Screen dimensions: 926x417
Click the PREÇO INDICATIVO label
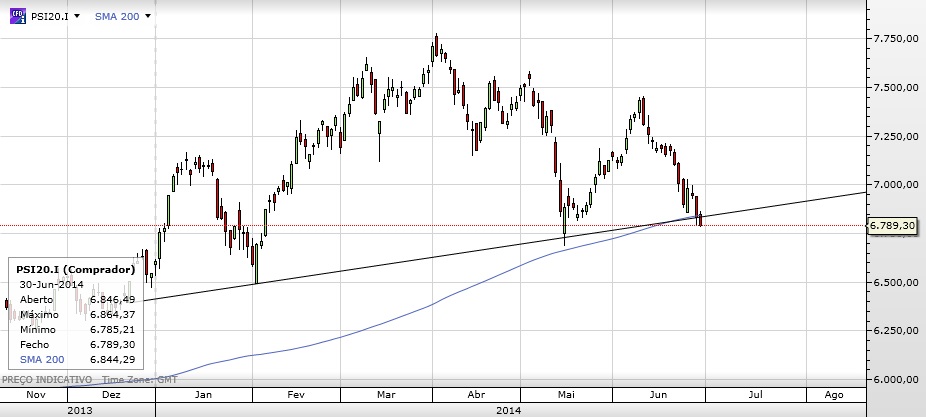[x=47, y=380]
